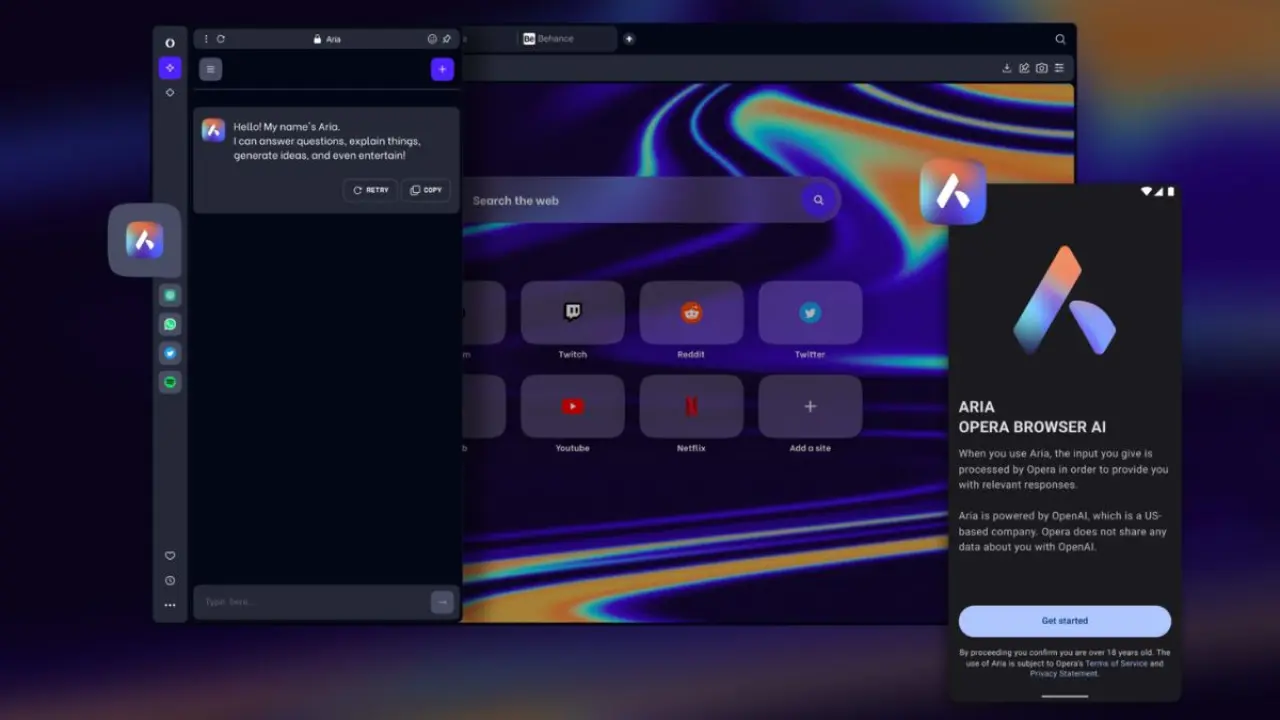The width and height of the screenshot is (1280, 720).
Task: Click the purple Aria sidebar icon
Action: [x=170, y=68]
